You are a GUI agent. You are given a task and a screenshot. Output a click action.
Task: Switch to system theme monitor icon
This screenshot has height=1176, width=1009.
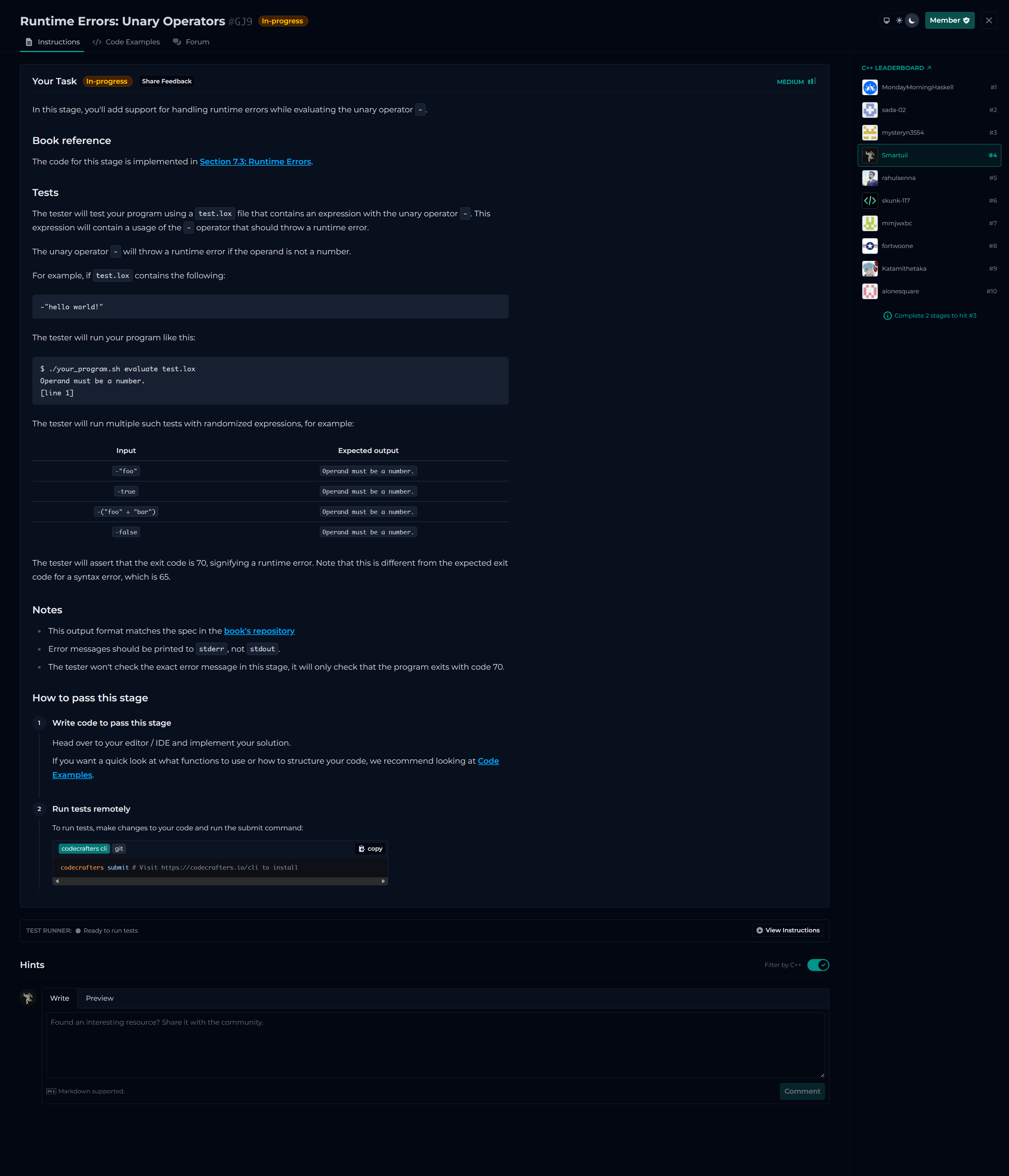pyautogui.click(x=886, y=20)
